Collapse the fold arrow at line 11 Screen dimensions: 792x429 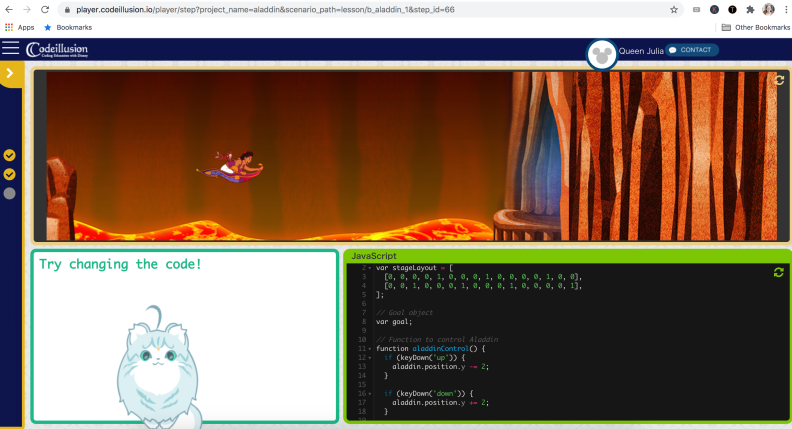tap(370, 349)
